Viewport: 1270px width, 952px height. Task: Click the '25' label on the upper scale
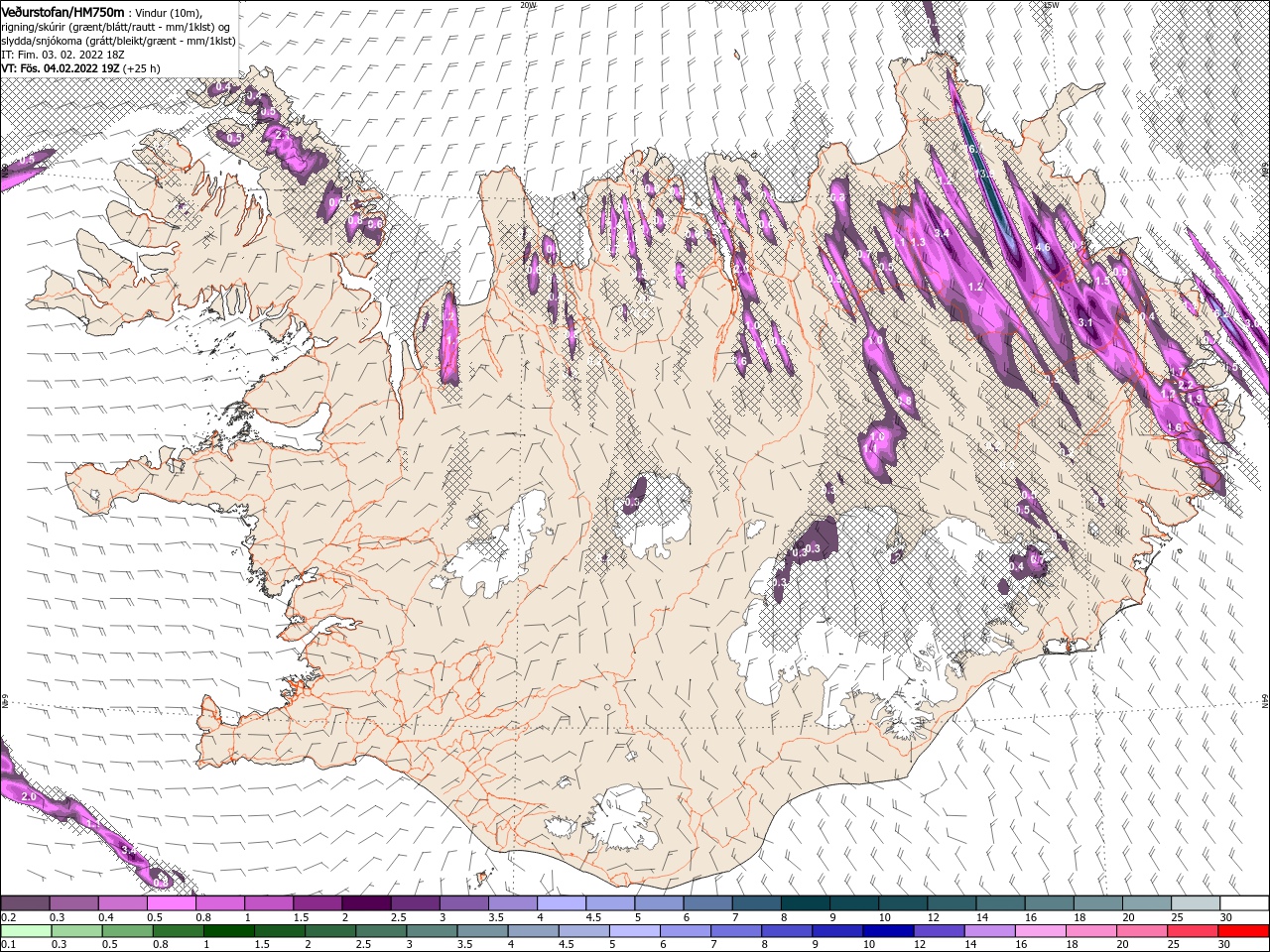[1178, 916]
